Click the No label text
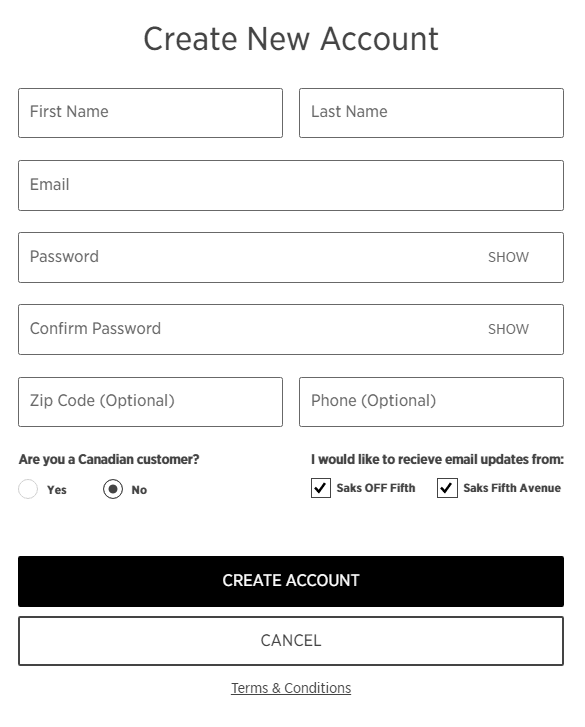The height and width of the screenshot is (727, 585). point(139,490)
